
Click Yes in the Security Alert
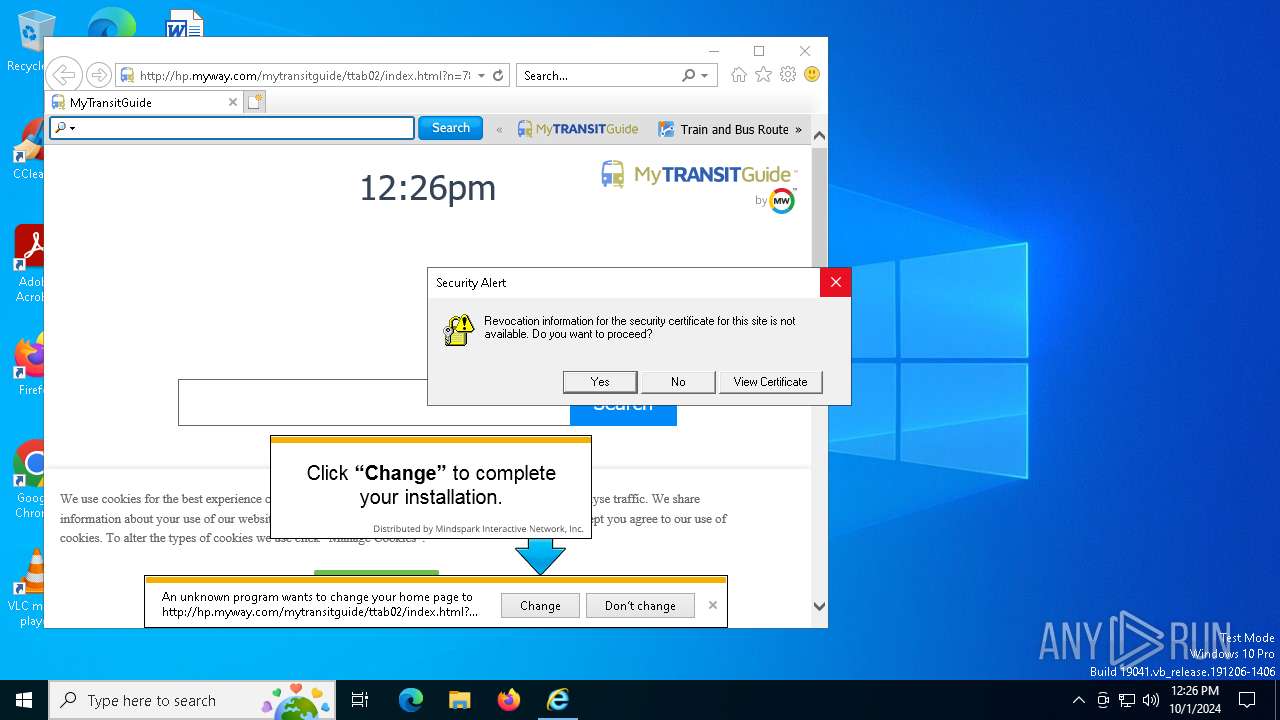pos(600,382)
